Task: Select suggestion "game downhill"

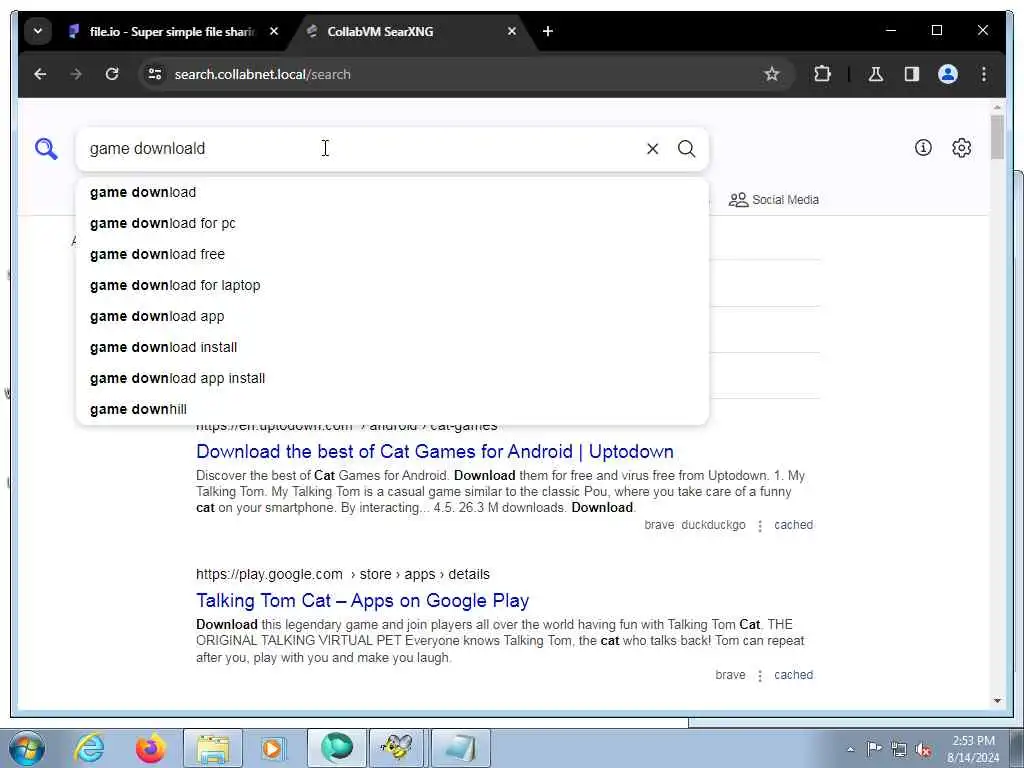Action: point(392,409)
